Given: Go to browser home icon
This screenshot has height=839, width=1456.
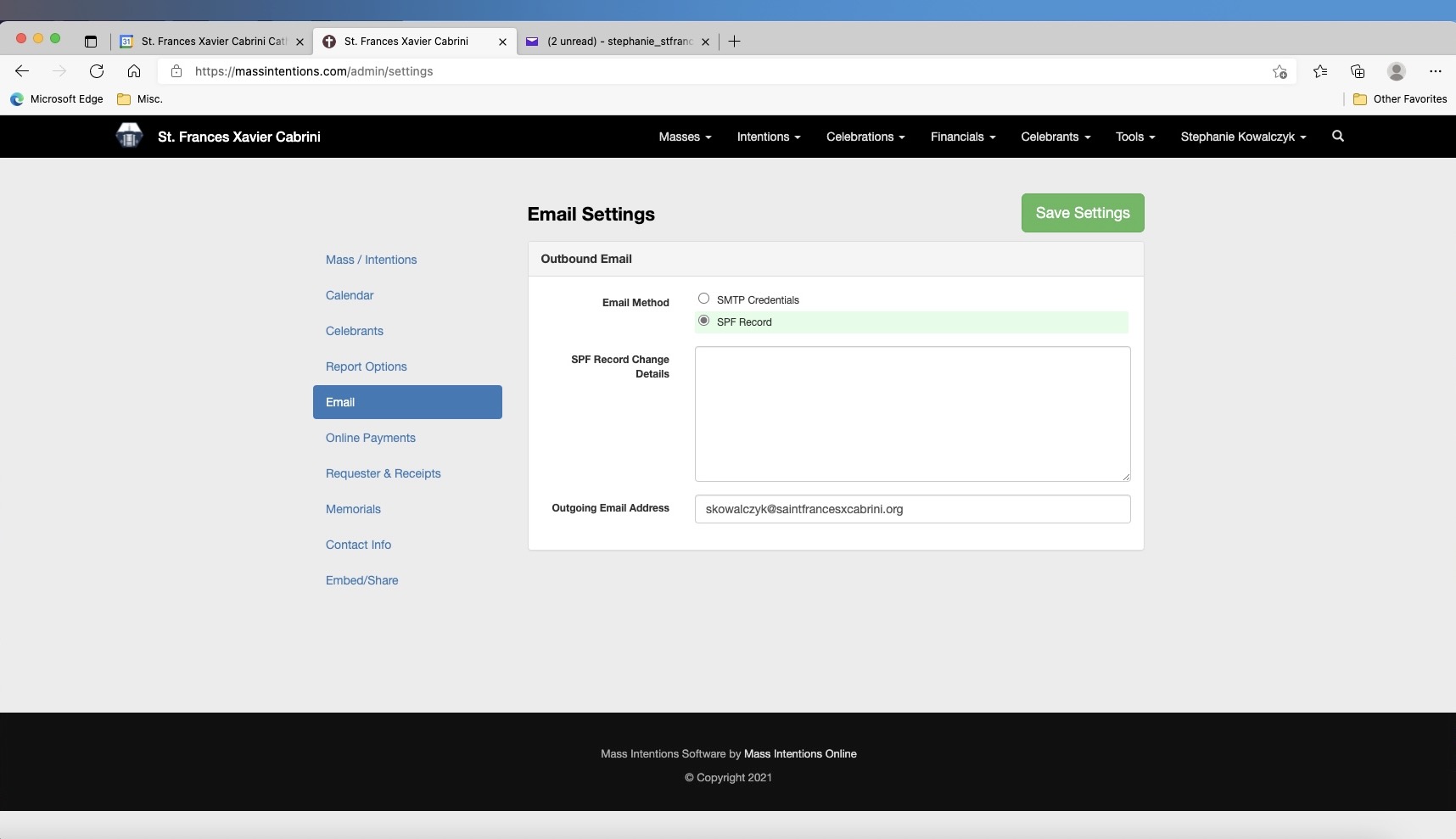Looking at the screenshot, I should pyautogui.click(x=134, y=71).
